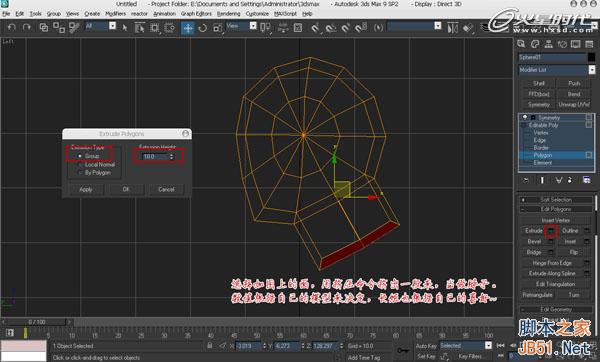This screenshot has width=600, height=362.
Task: Click the Bind to Space Warp icon
Action: (74, 28)
